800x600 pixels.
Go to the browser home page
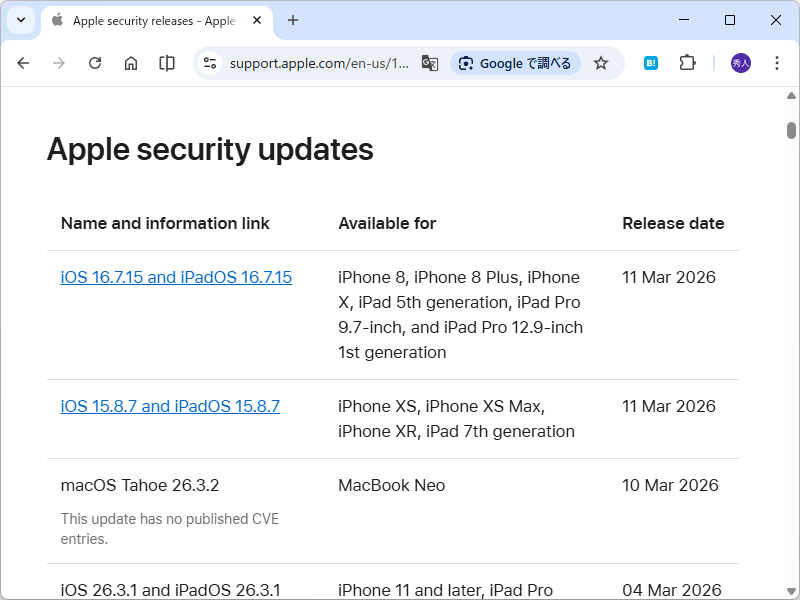[x=130, y=62]
